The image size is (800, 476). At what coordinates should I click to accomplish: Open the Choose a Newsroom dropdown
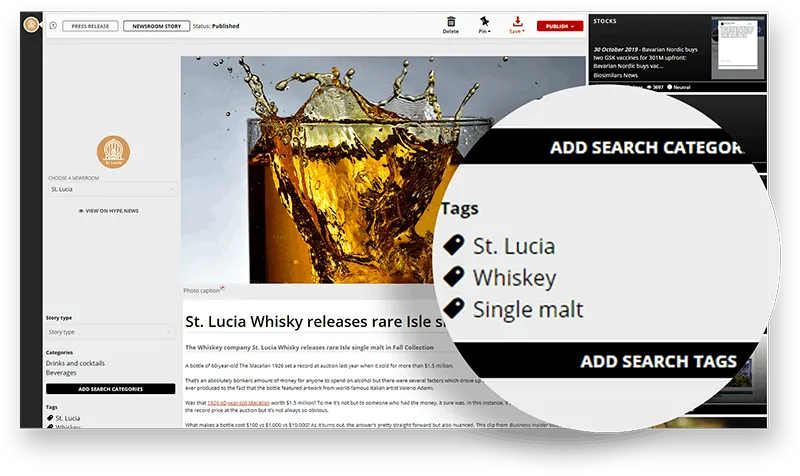pos(113,189)
